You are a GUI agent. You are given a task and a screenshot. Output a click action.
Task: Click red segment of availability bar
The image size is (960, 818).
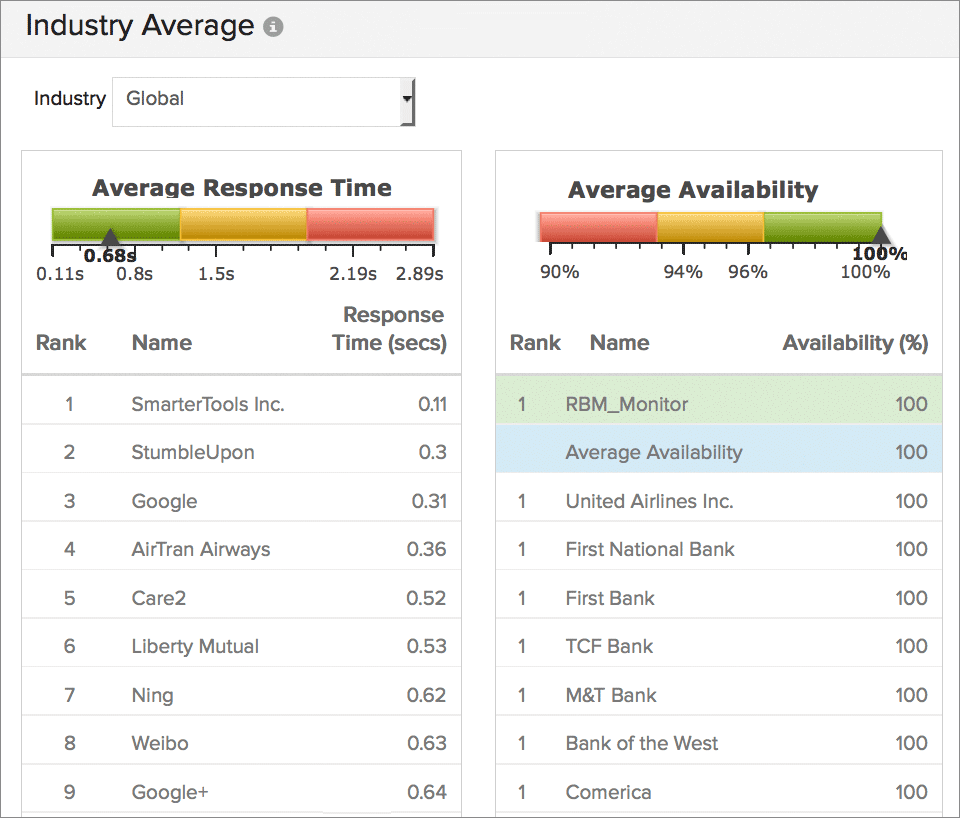[x=597, y=226]
